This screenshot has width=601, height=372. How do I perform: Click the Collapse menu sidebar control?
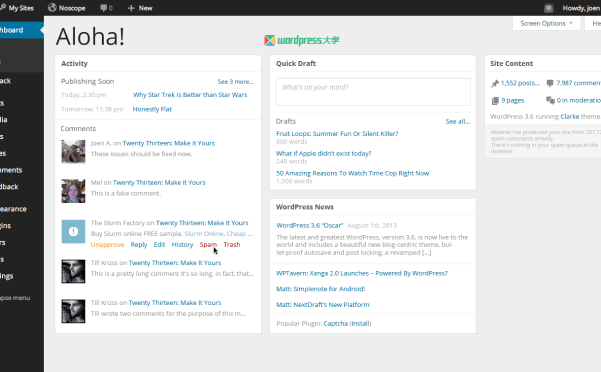coord(15,298)
